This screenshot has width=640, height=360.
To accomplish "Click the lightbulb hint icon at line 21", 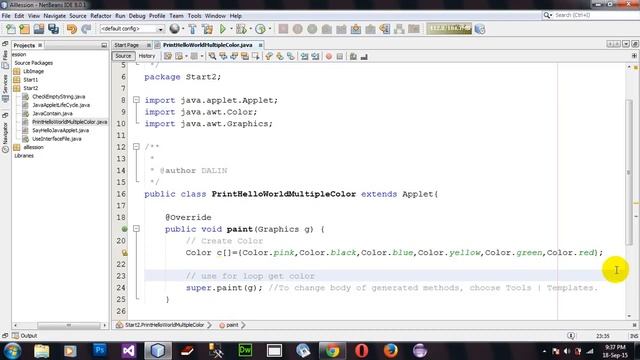I will [x=124, y=253].
